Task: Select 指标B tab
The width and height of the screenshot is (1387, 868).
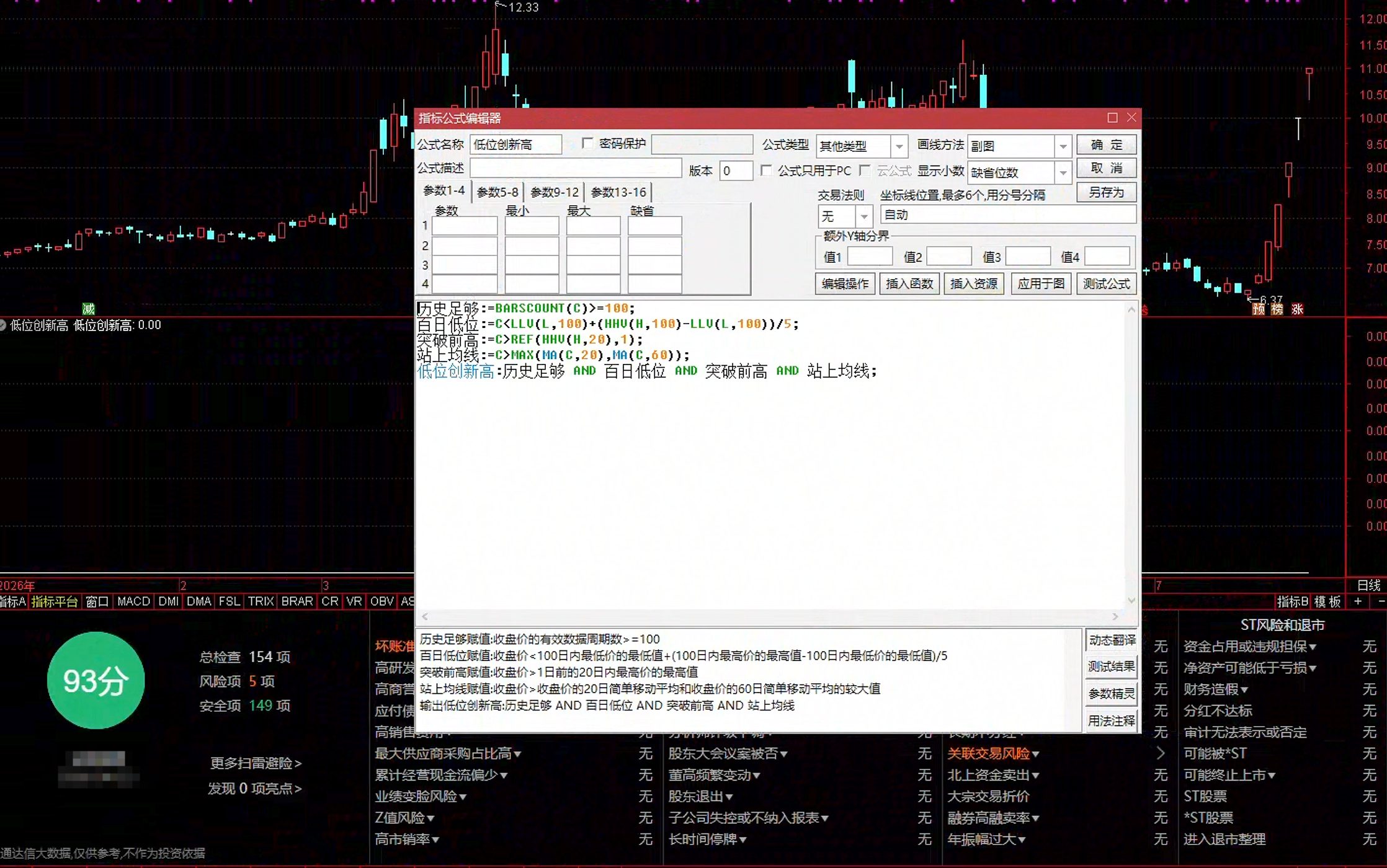Action: [1292, 601]
